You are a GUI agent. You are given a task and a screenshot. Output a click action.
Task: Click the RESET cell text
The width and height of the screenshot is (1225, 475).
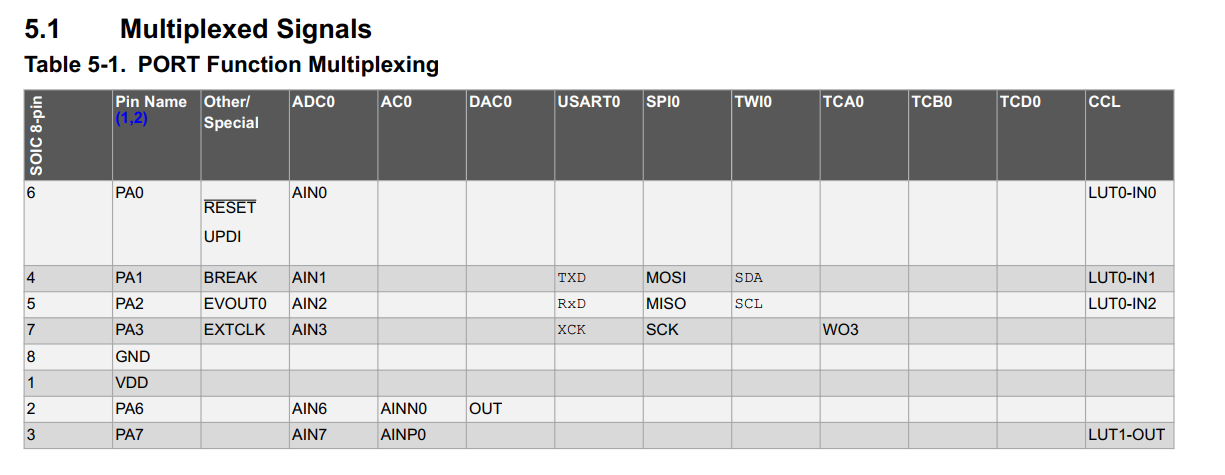pyautogui.click(x=230, y=208)
